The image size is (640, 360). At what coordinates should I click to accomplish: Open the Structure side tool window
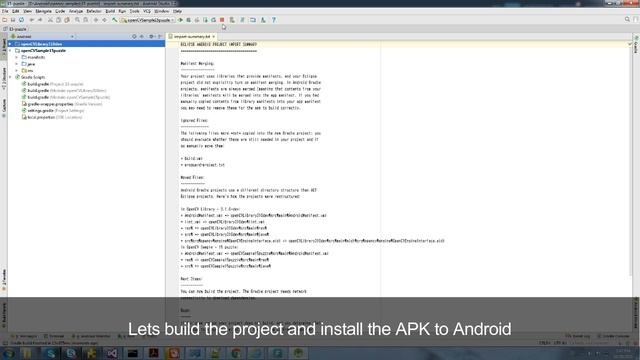[x=4, y=79]
